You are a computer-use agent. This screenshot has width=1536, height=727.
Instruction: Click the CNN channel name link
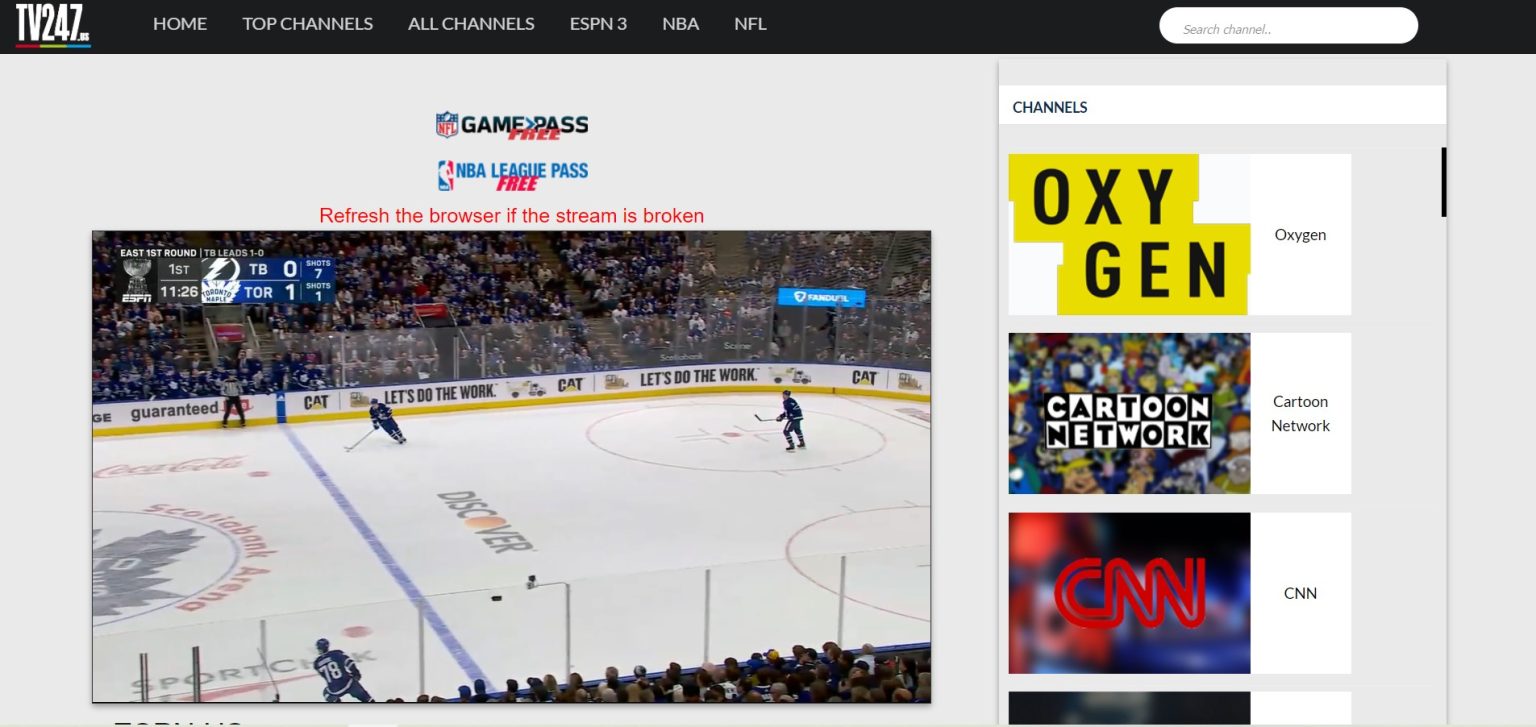click(x=1300, y=592)
